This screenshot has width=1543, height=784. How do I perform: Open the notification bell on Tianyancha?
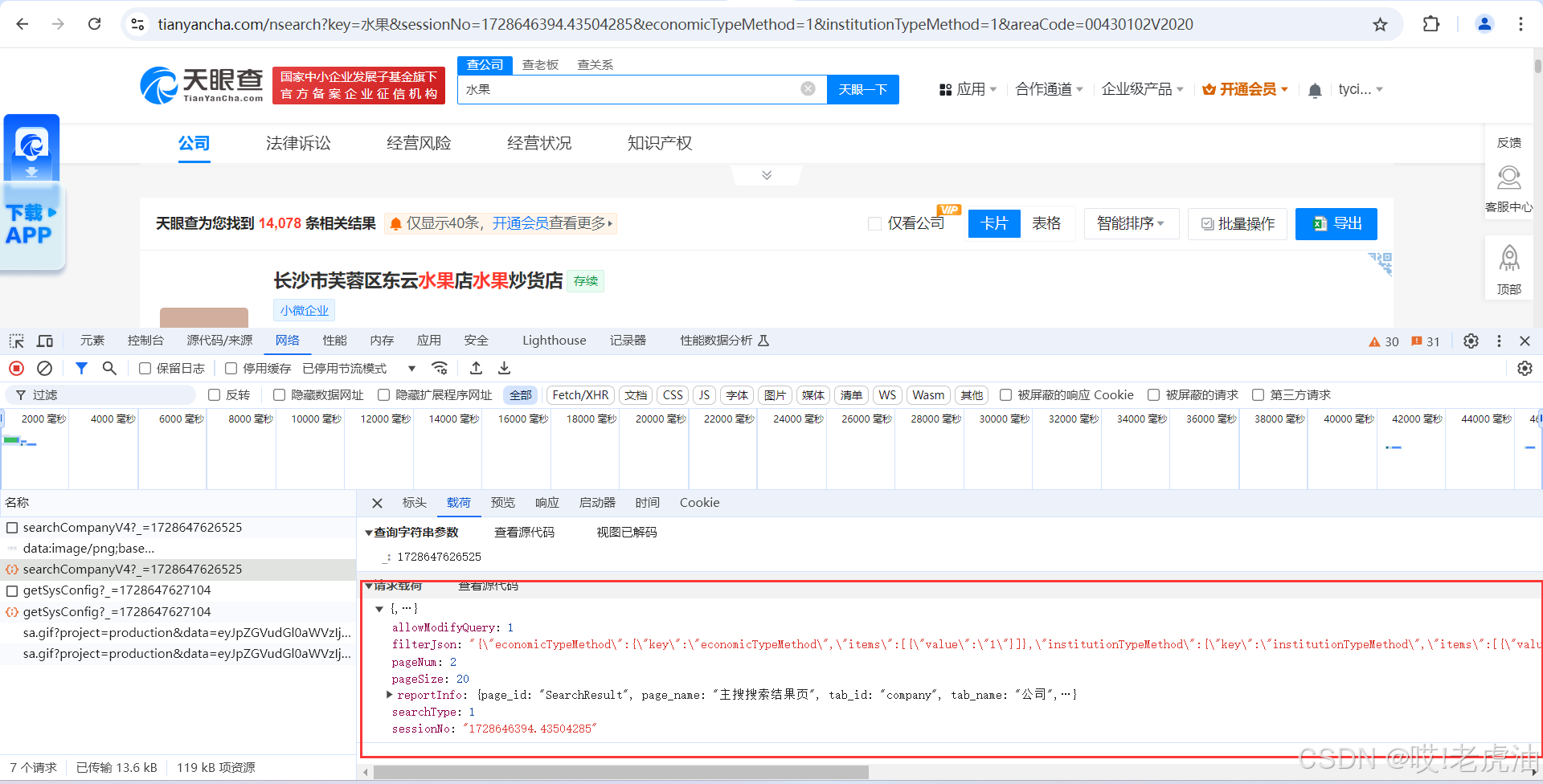[1315, 90]
